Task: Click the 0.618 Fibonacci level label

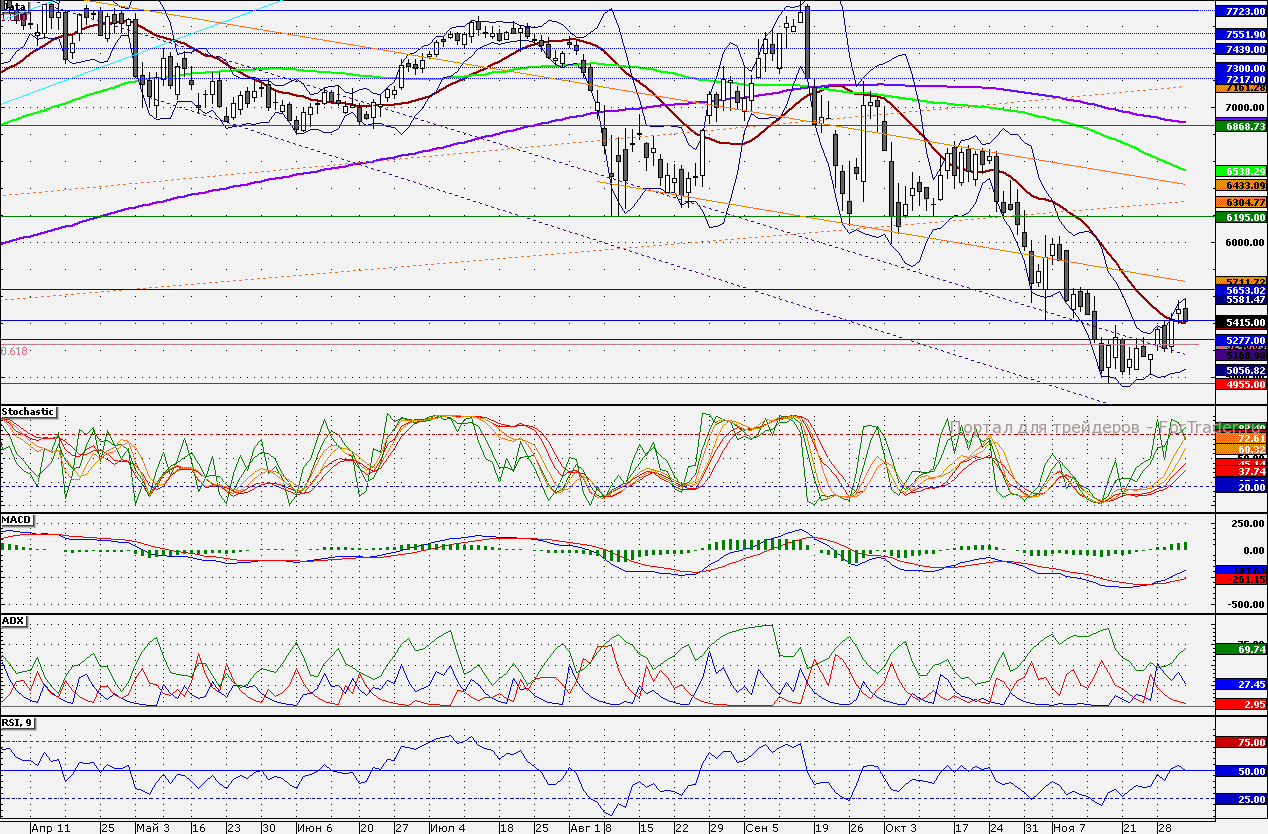Action: point(15,351)
